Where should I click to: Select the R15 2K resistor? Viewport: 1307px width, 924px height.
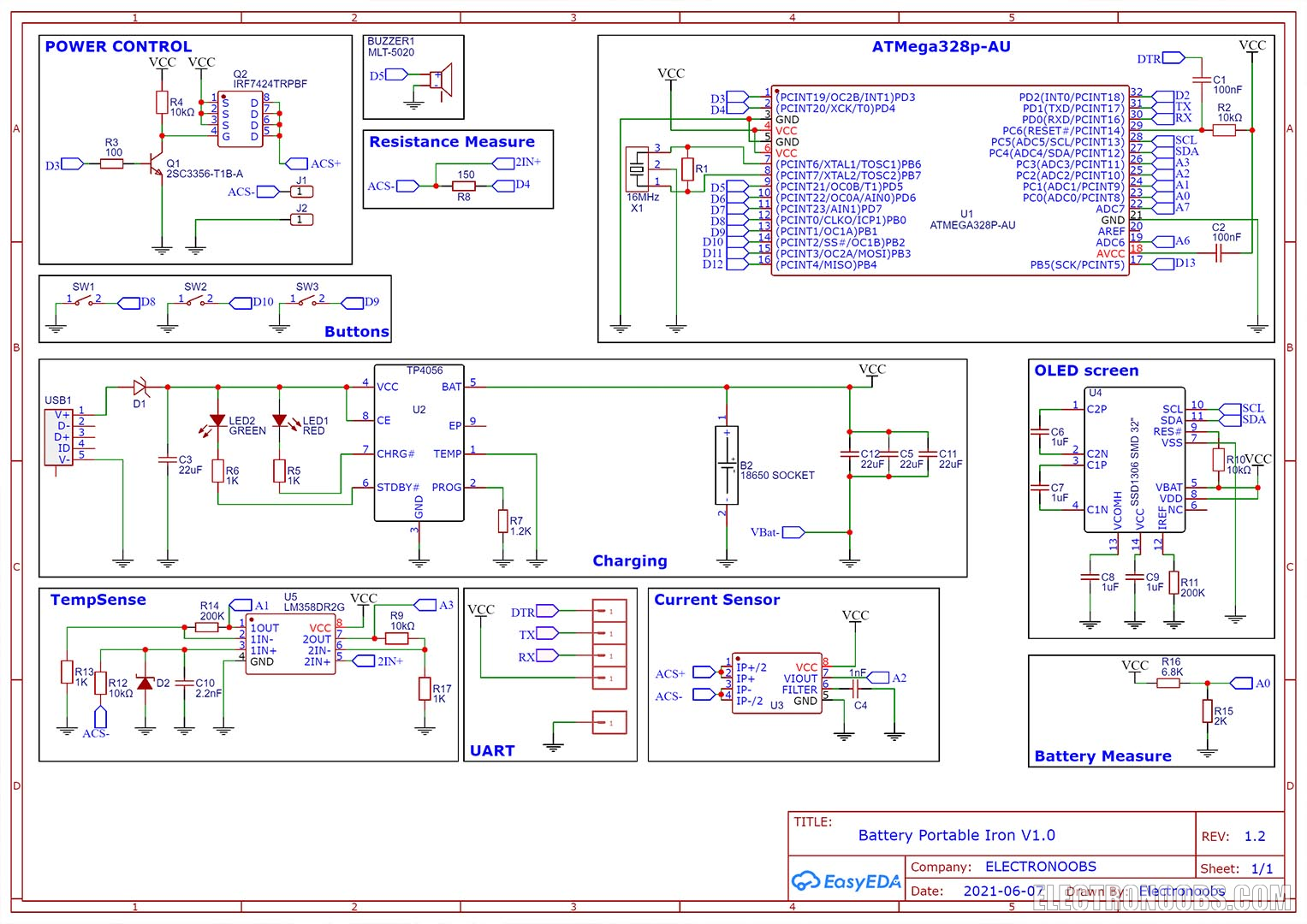point(1208,711)
